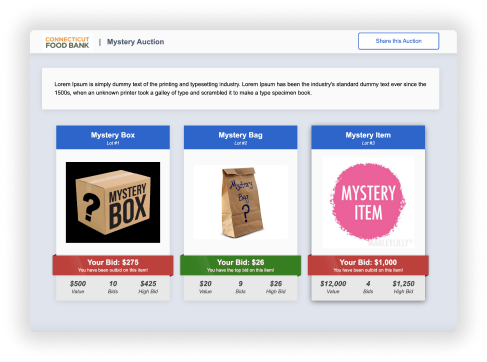Click the Mystery Box cardboard box image

(x=113, y=202)
